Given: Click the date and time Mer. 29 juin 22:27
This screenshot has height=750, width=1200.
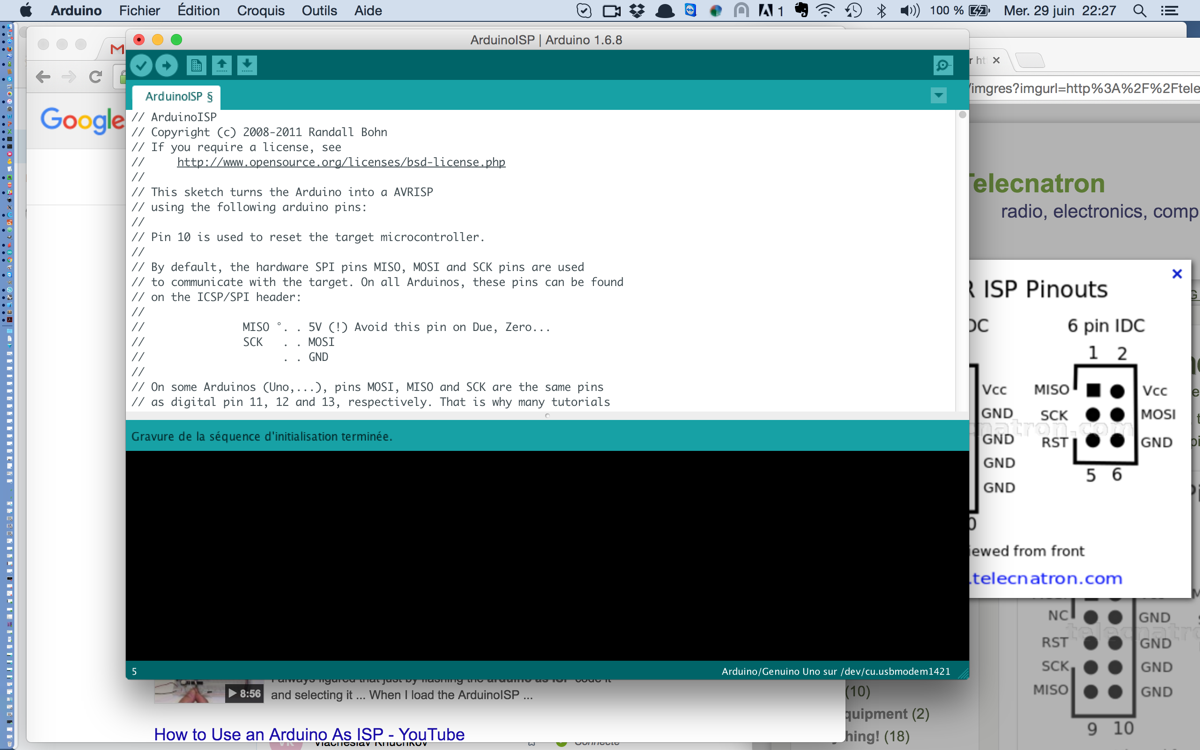Looking at the screenshot, I should click(x=1060, y=11).
